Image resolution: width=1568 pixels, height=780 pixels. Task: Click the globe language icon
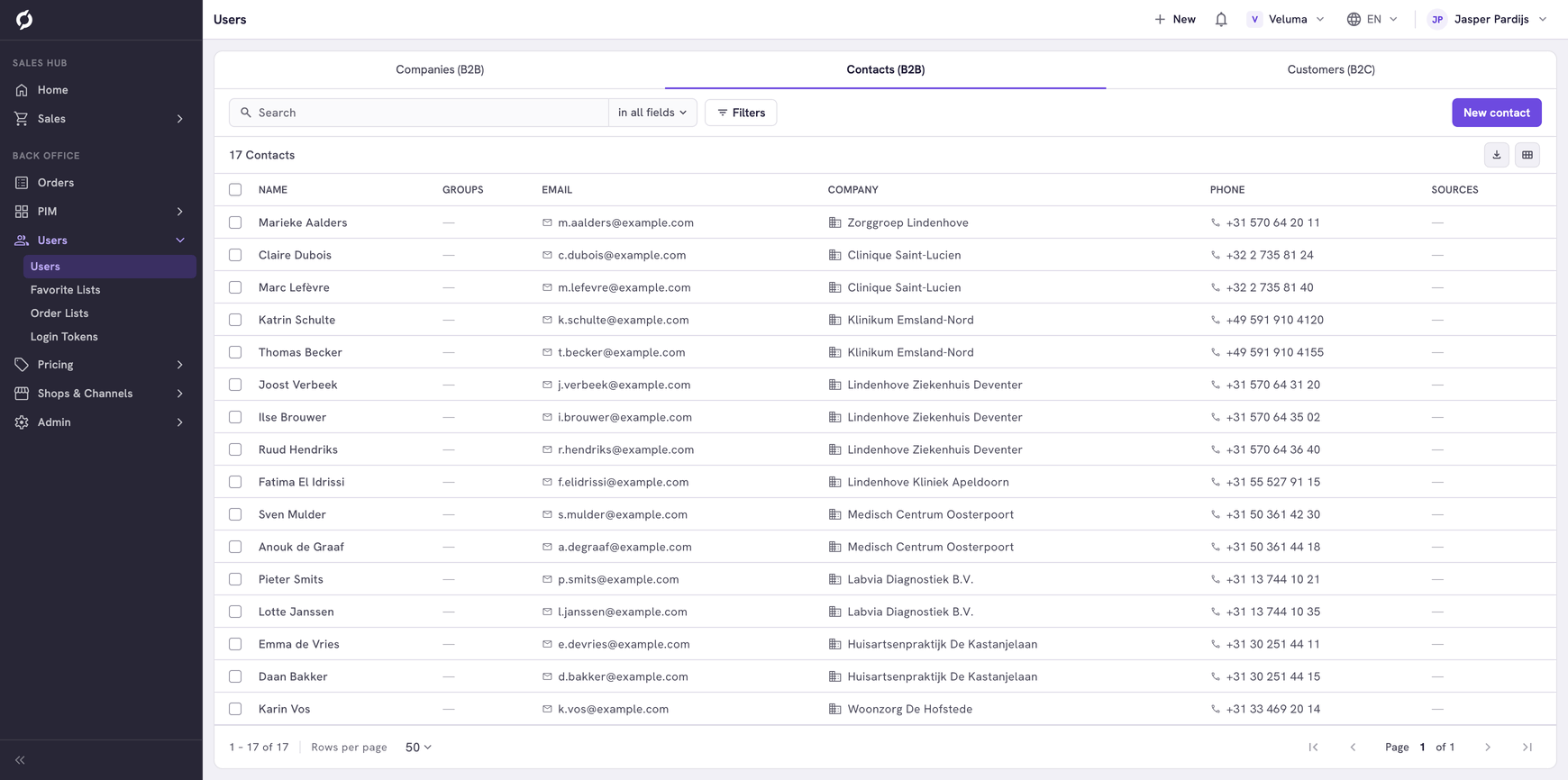pyautogui.click(x=1354, y=19)
